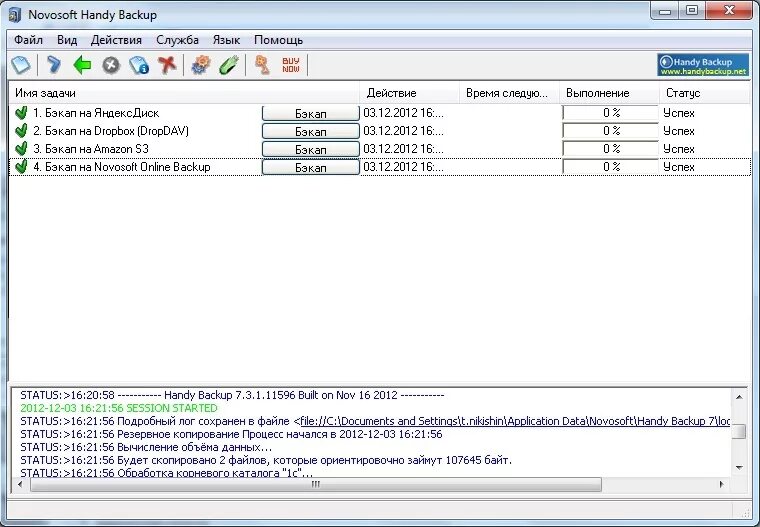This screenshot has width=760, height=527.
Task: Open task properties document-info icon
Action: tap(139, 65)
